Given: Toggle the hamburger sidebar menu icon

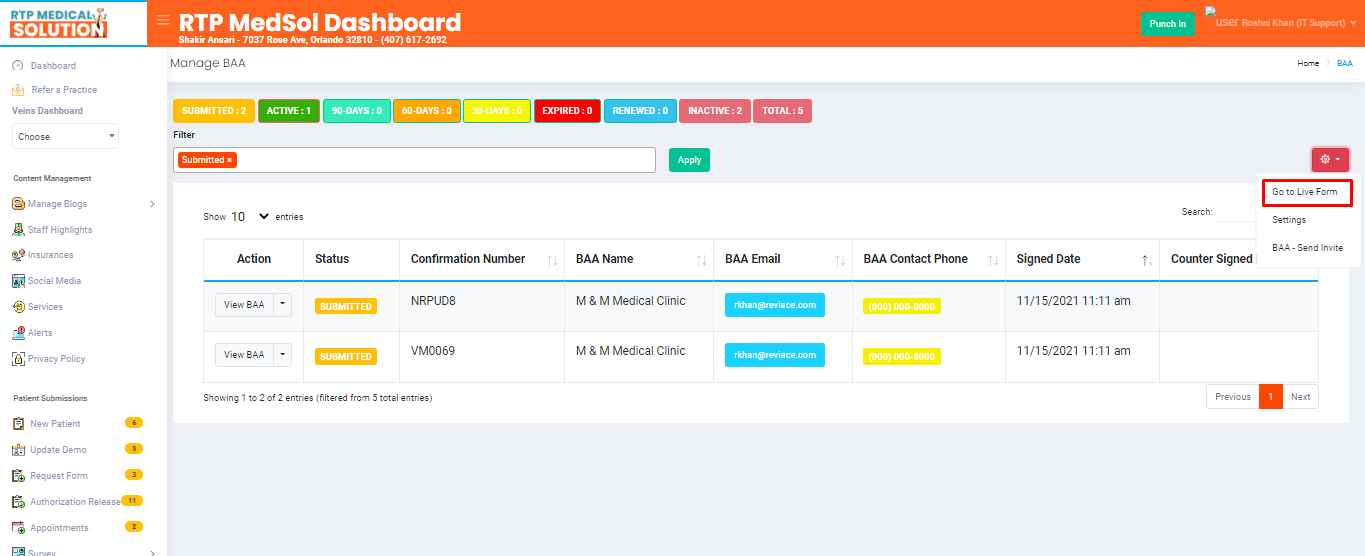Looking at the screenshot, I should [163, 20].
